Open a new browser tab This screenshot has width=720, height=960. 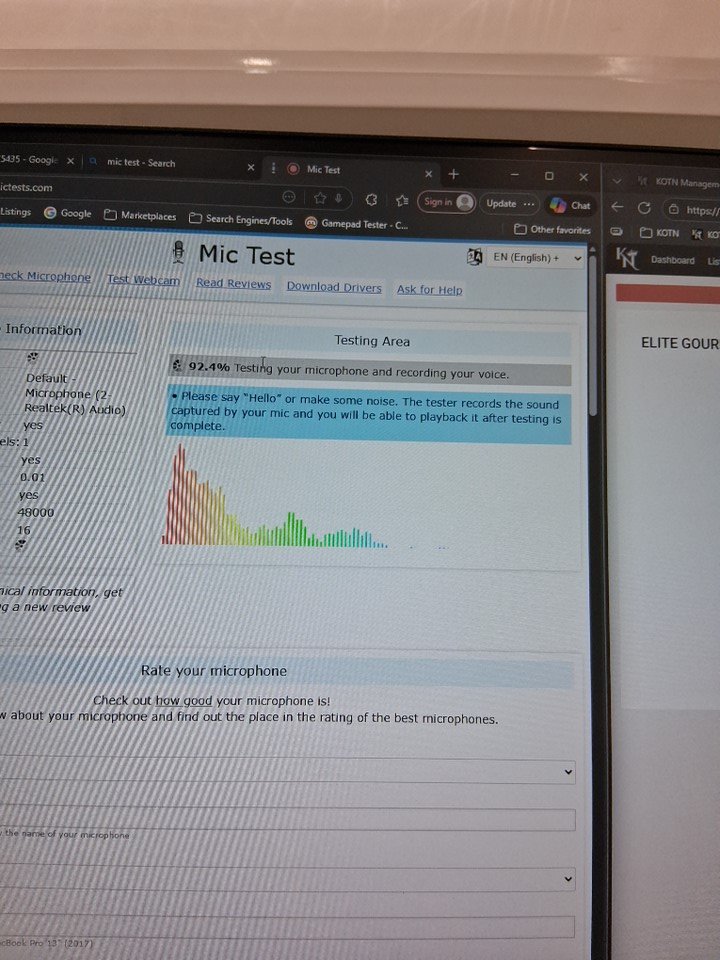pyautogui.click(x=453, y=174)
